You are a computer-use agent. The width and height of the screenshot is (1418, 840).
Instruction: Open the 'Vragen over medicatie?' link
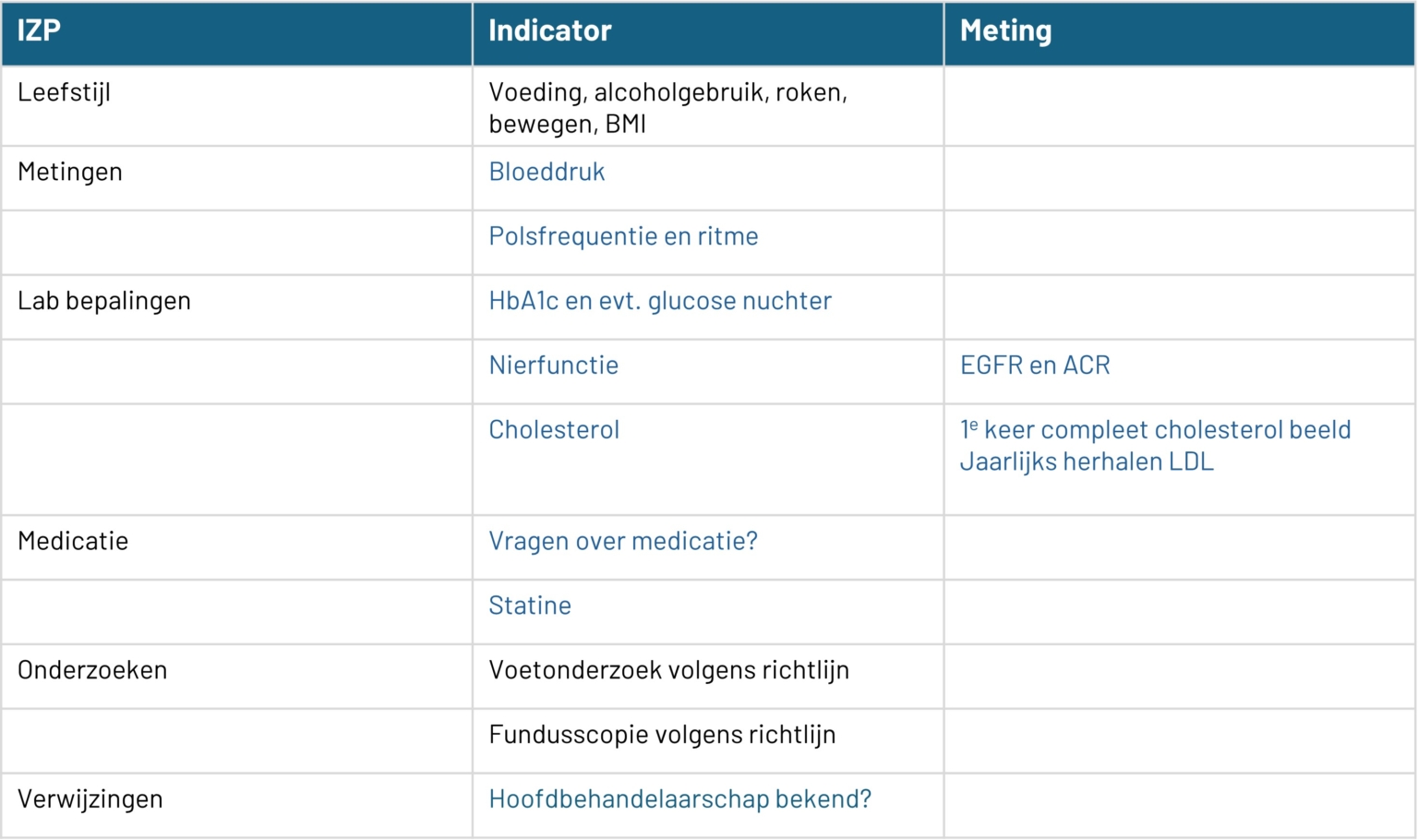(622, 541)
